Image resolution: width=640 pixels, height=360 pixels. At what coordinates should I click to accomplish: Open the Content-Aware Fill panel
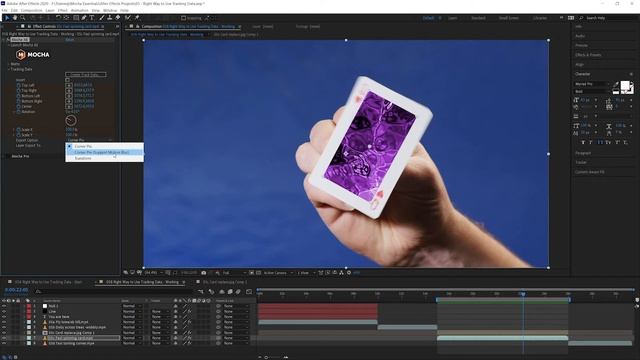click(589, 172)
